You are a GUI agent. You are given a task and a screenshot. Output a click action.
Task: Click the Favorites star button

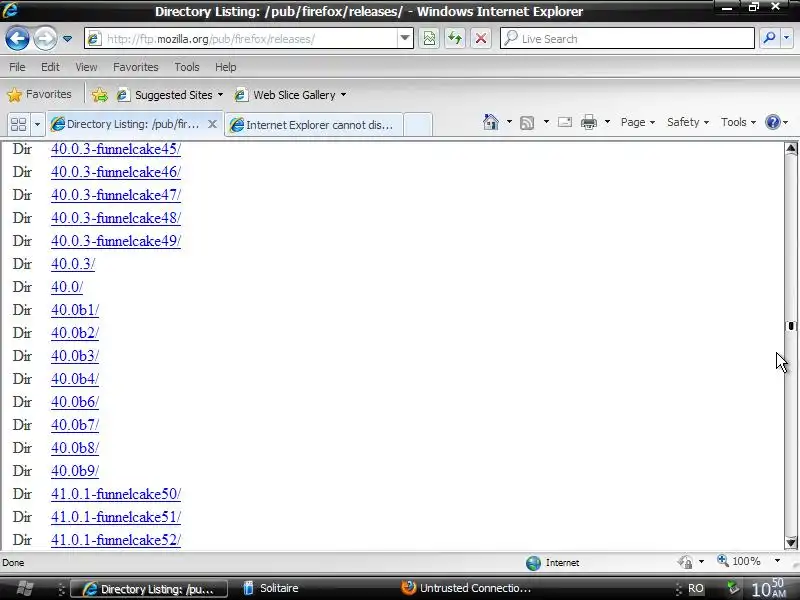coord(39,94)
